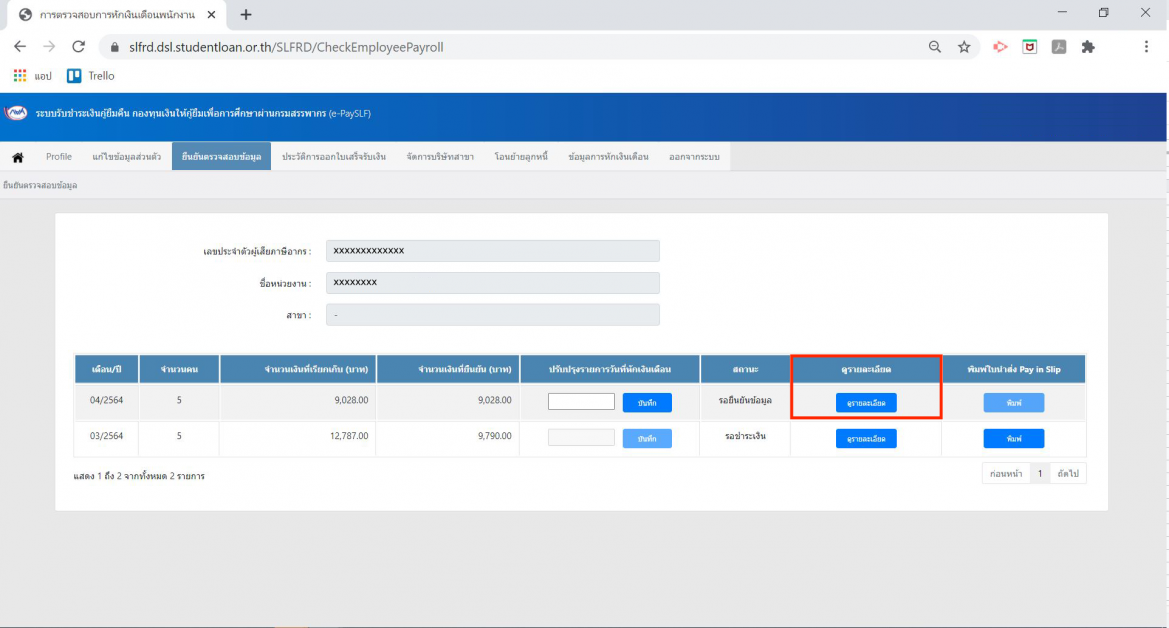Select page 1 in pagination
The image size is (1169, 628).
click(1040, 474)
